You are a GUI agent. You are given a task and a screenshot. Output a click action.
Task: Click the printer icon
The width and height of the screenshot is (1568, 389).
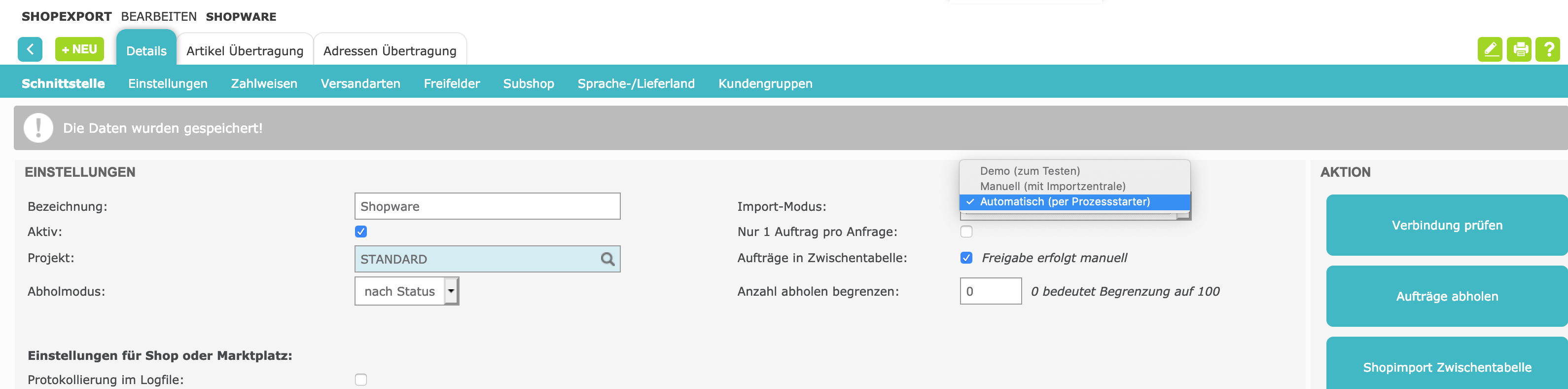click(x=1519, y=49)
